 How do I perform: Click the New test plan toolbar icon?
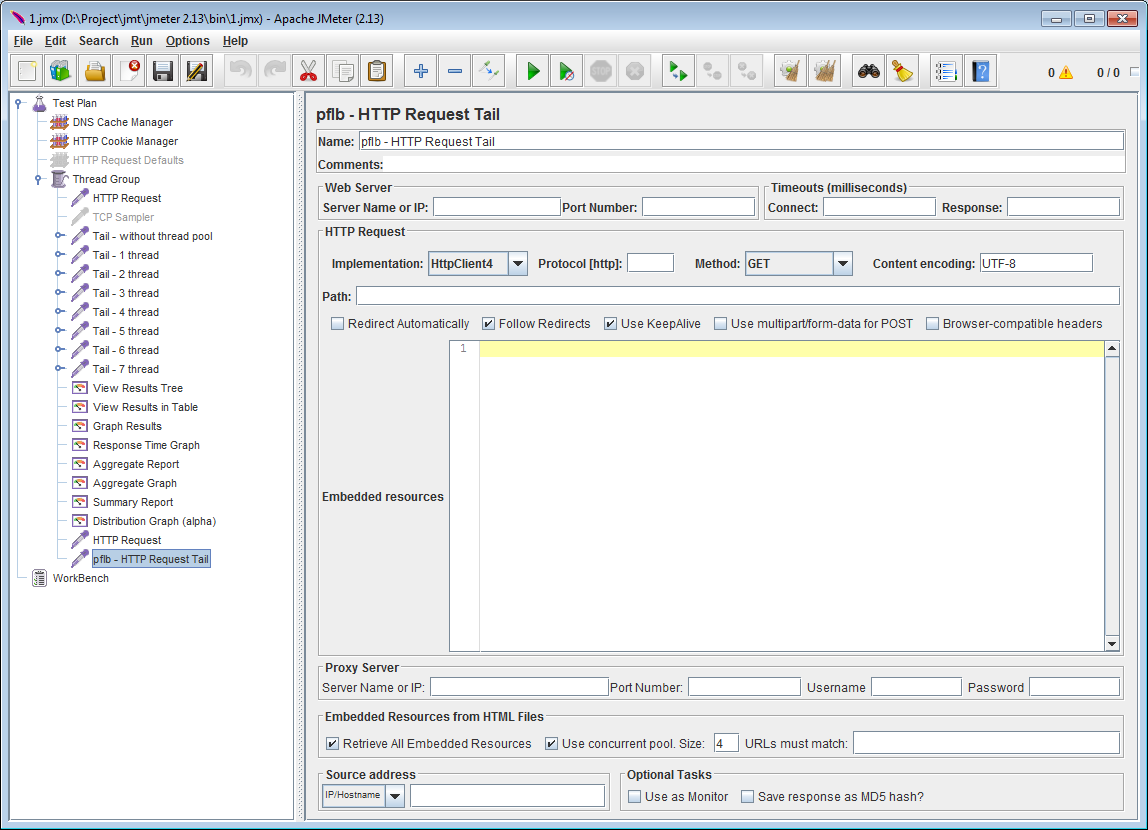[x=27, y=71]
